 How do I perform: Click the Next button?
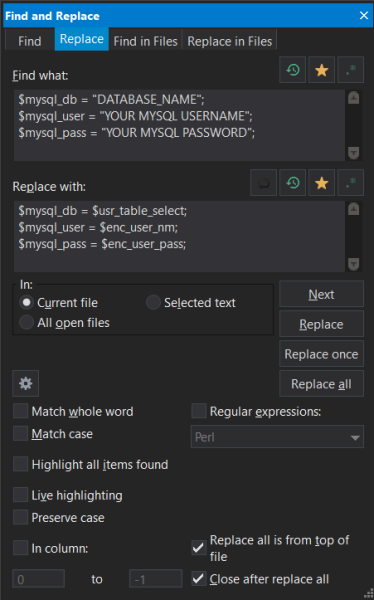[x=321, y=294]
